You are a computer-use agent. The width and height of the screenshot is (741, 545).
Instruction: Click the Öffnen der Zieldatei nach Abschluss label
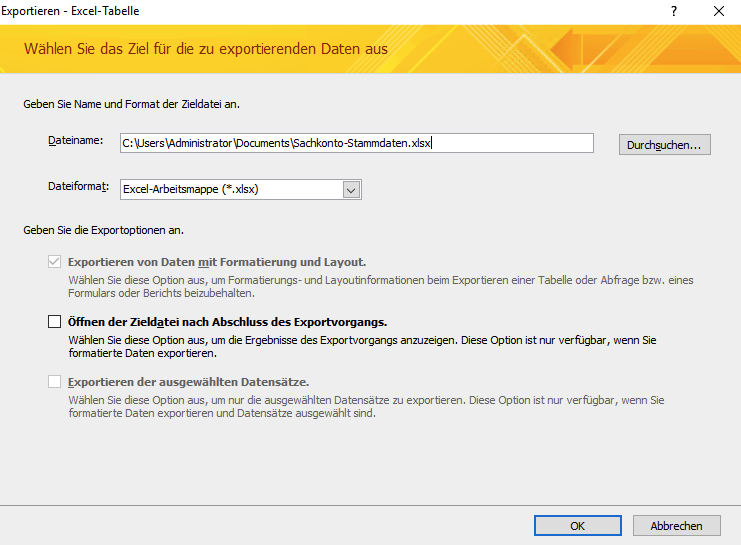click(227, 322)
